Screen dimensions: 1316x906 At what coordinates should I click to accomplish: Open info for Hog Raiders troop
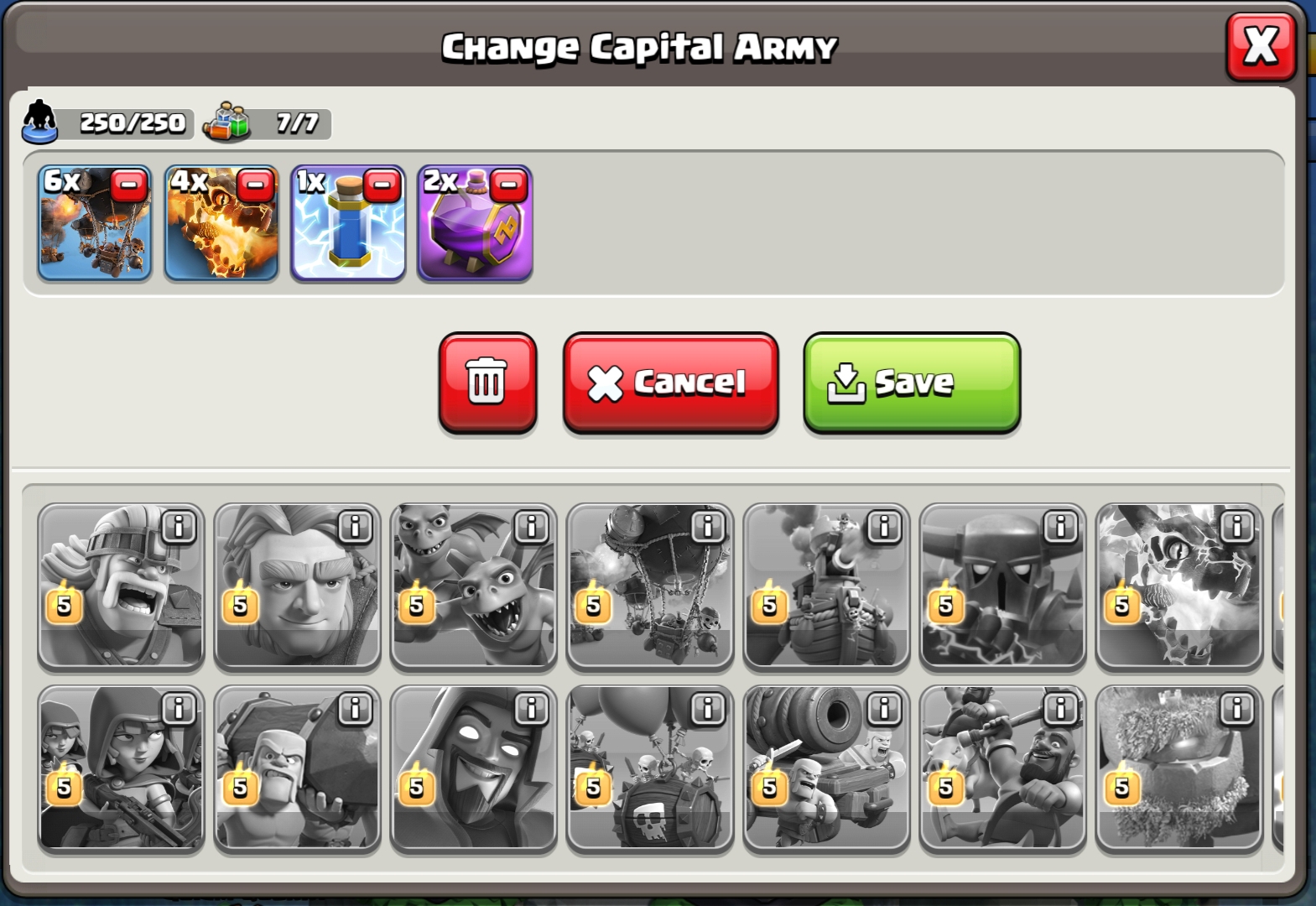pyautogui.click(x=1060, y=710)
